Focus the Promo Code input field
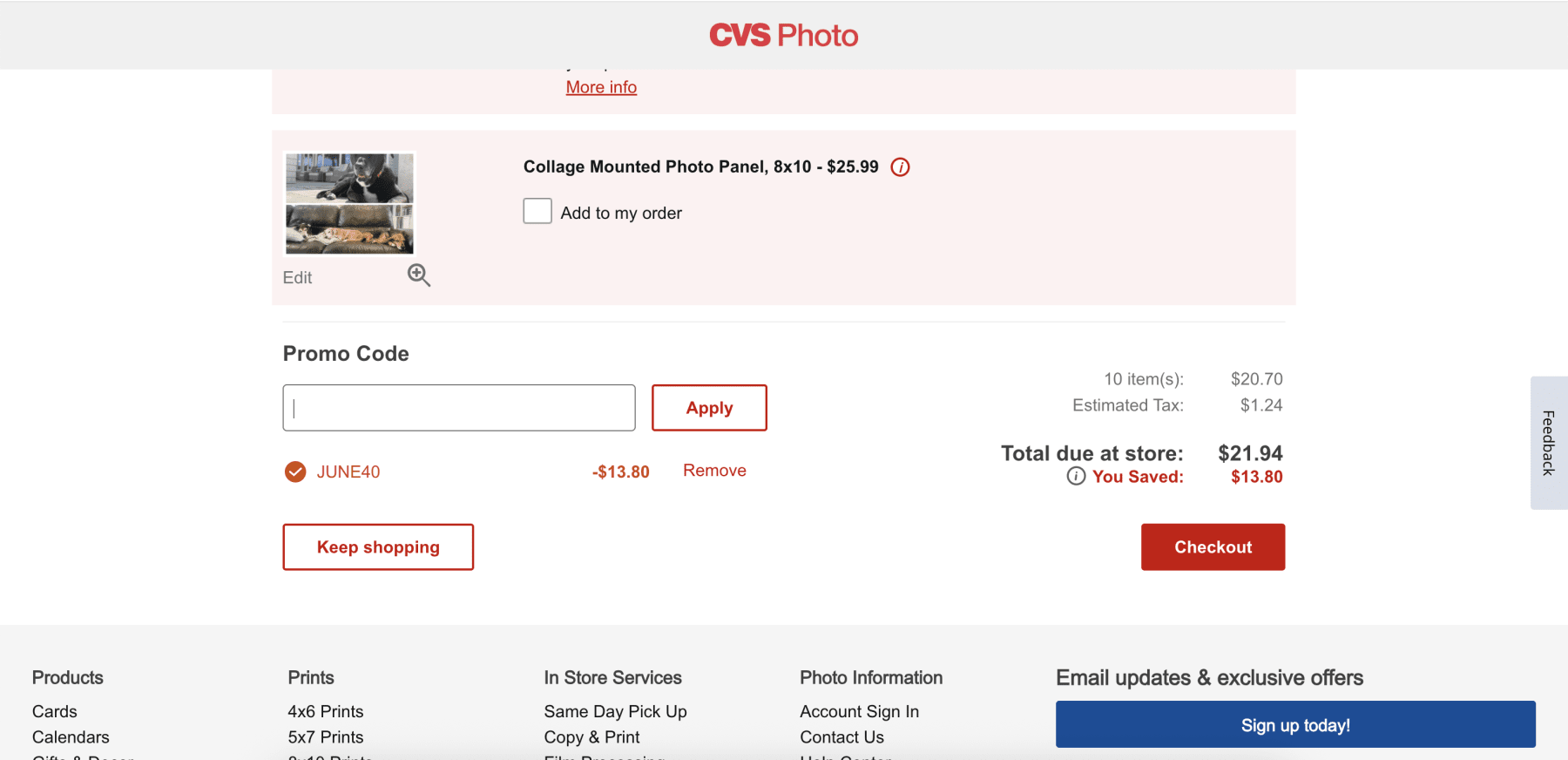The height and width of the screenshot is (760, 1568). tap(459, 408)
